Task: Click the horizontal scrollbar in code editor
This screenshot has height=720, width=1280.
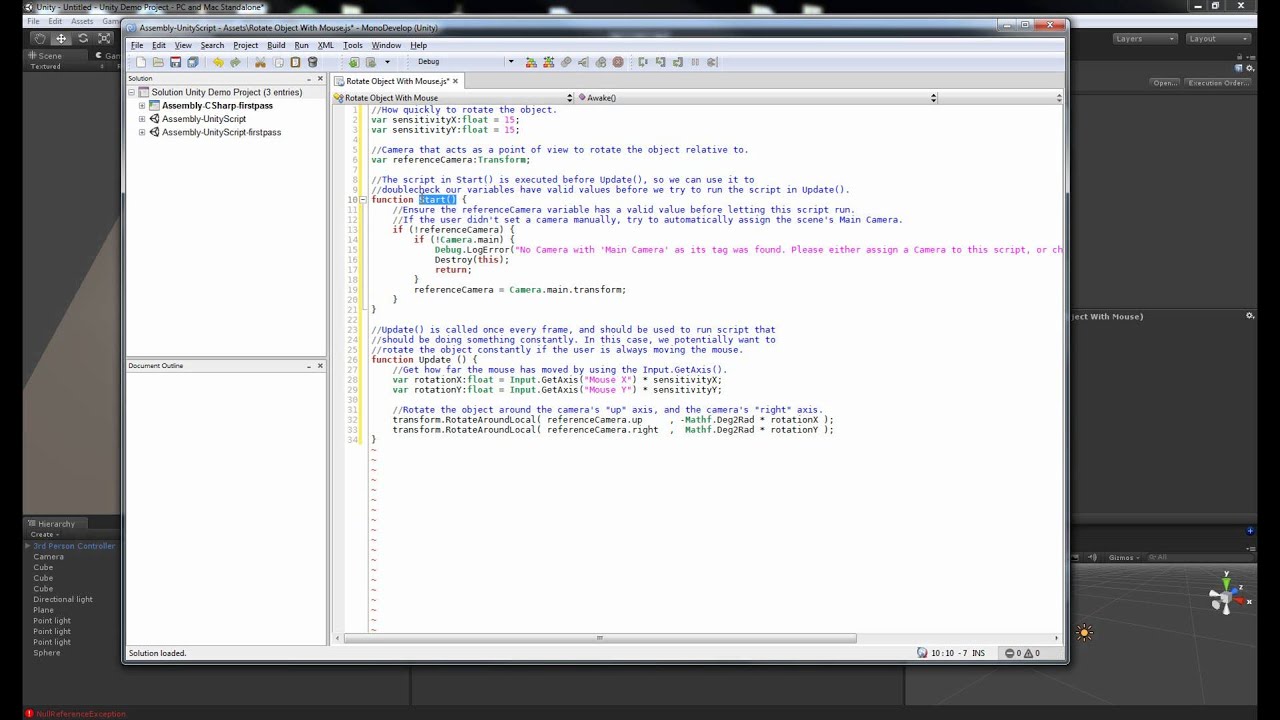Action: pyautogui.click(x=600, y=638)
